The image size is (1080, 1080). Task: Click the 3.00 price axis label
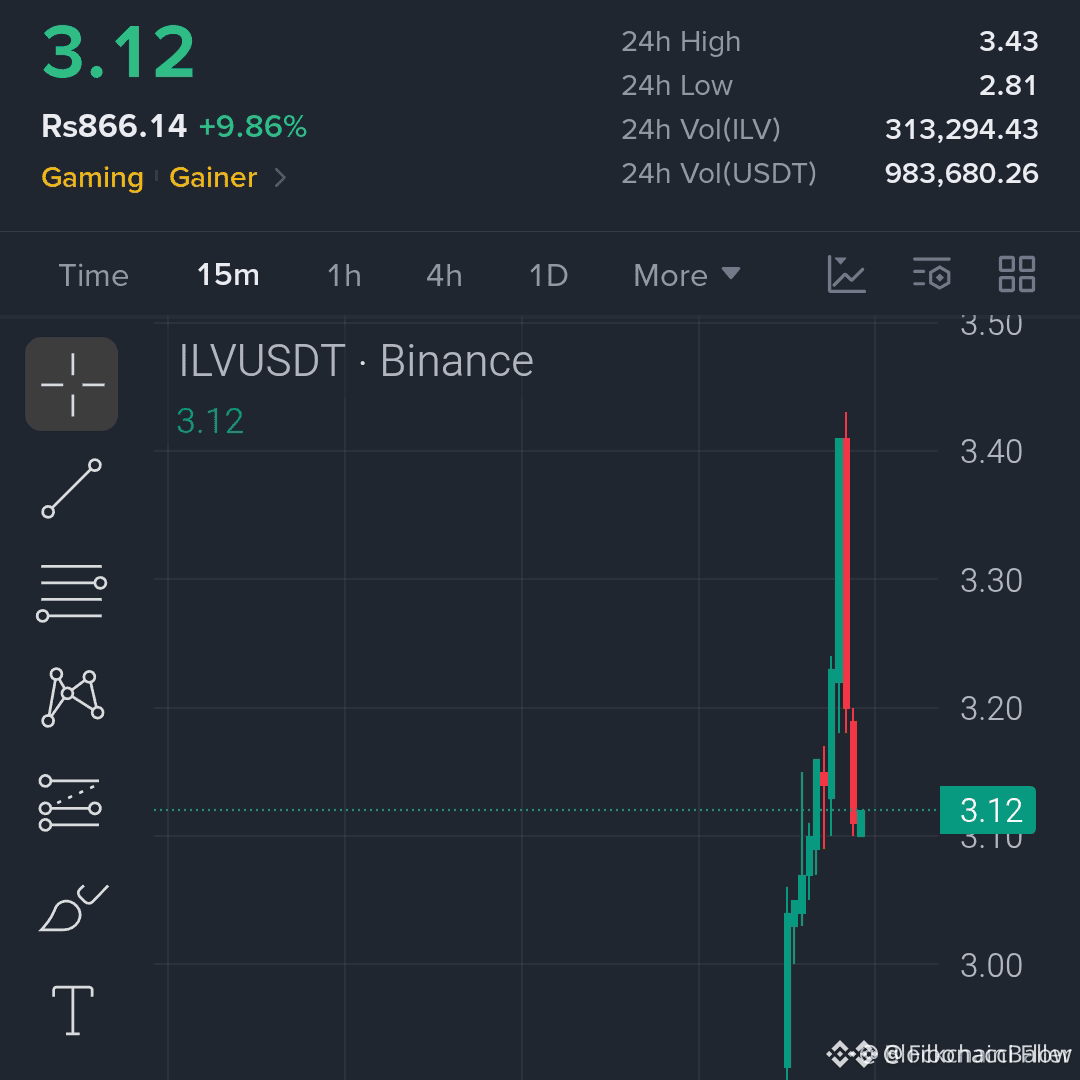point(991,966)
